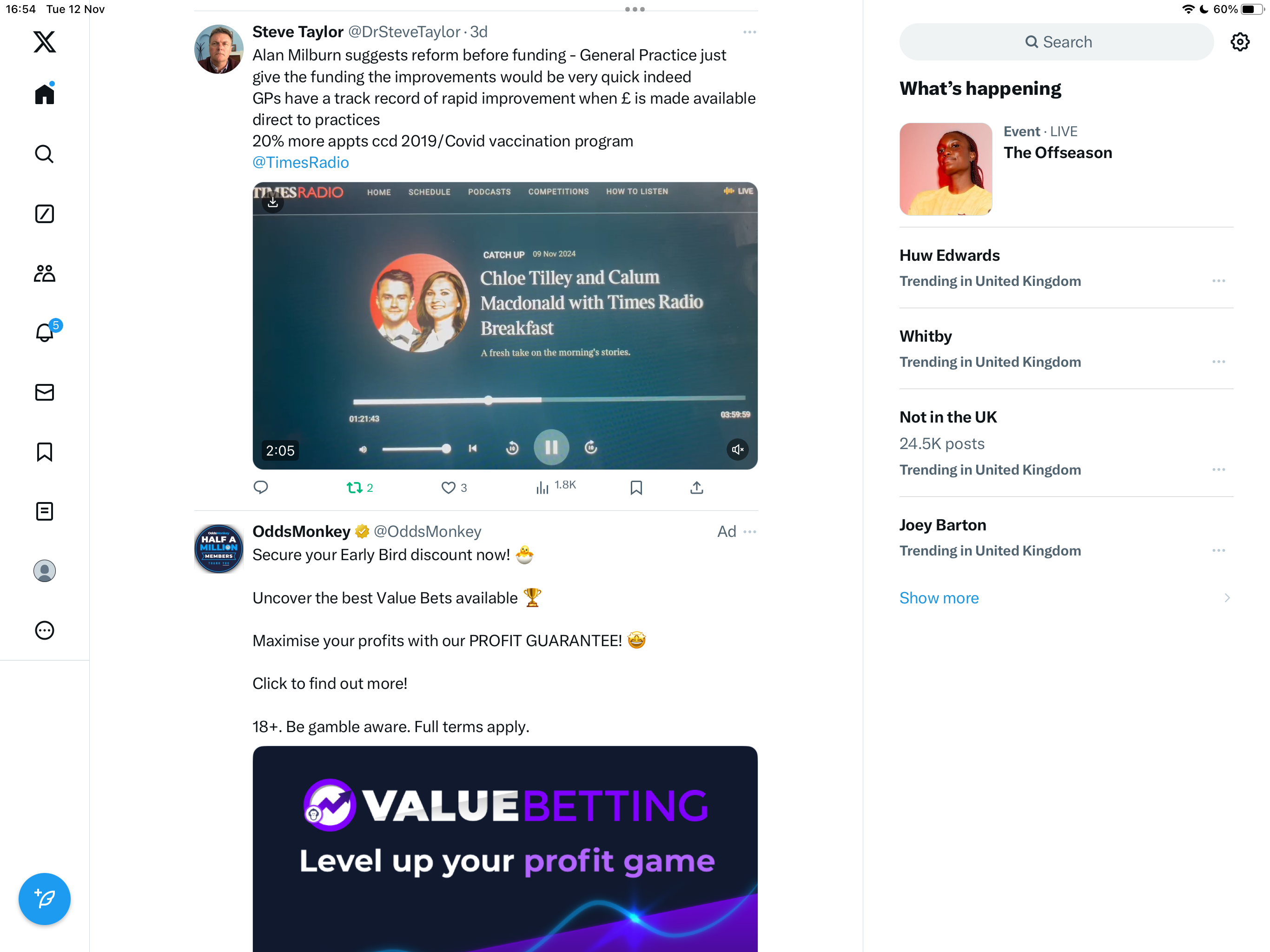Image resolution: width=1270 pixels, height=952 pixels.
Task: Open the Communities people icon
Action: [44, 273]
